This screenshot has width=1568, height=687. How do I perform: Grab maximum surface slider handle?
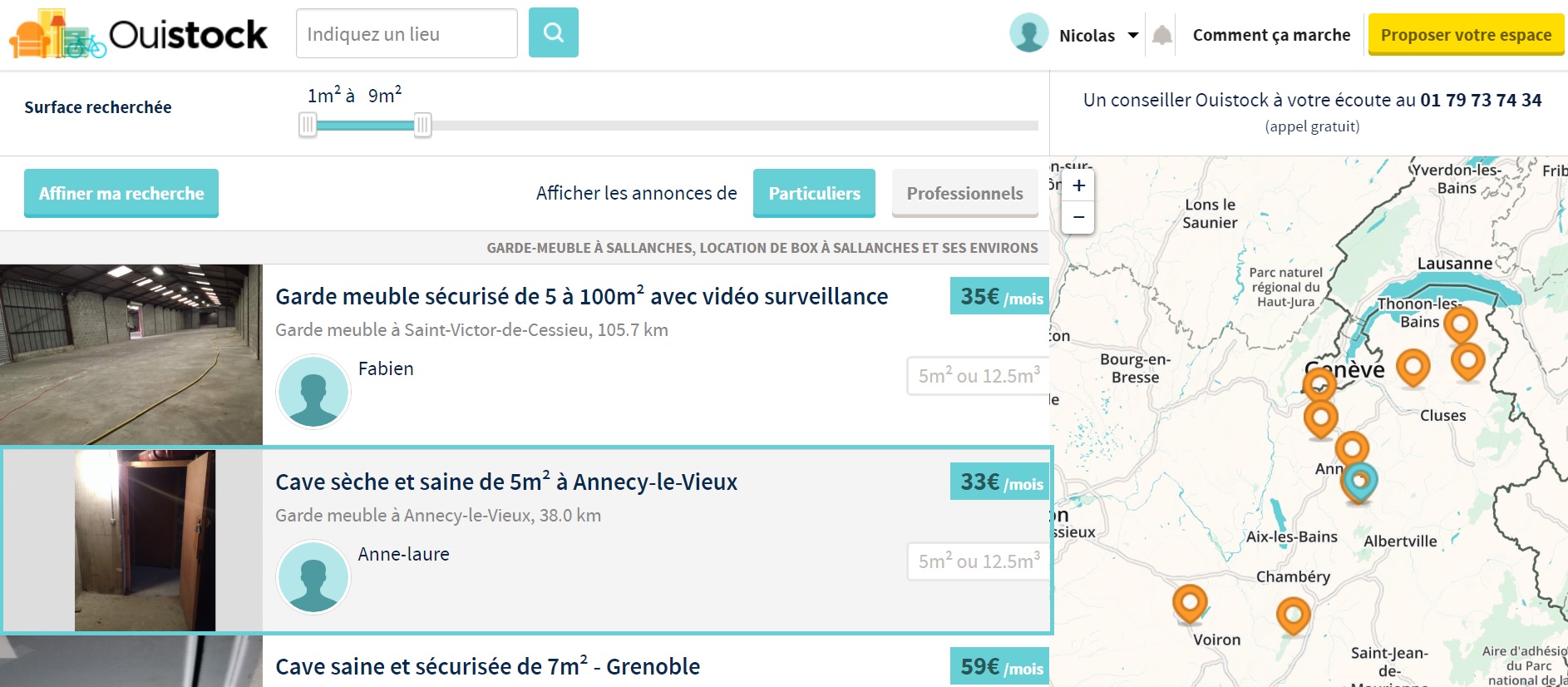[422, 126]
